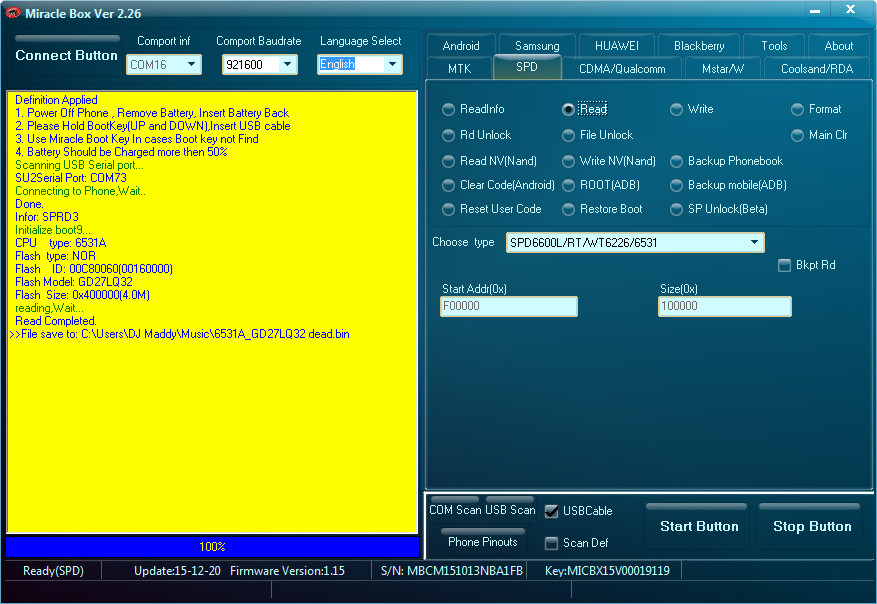The image size is (877, 604).
Task: Click the Start Addr F00000 field
Action: point(509,306)
